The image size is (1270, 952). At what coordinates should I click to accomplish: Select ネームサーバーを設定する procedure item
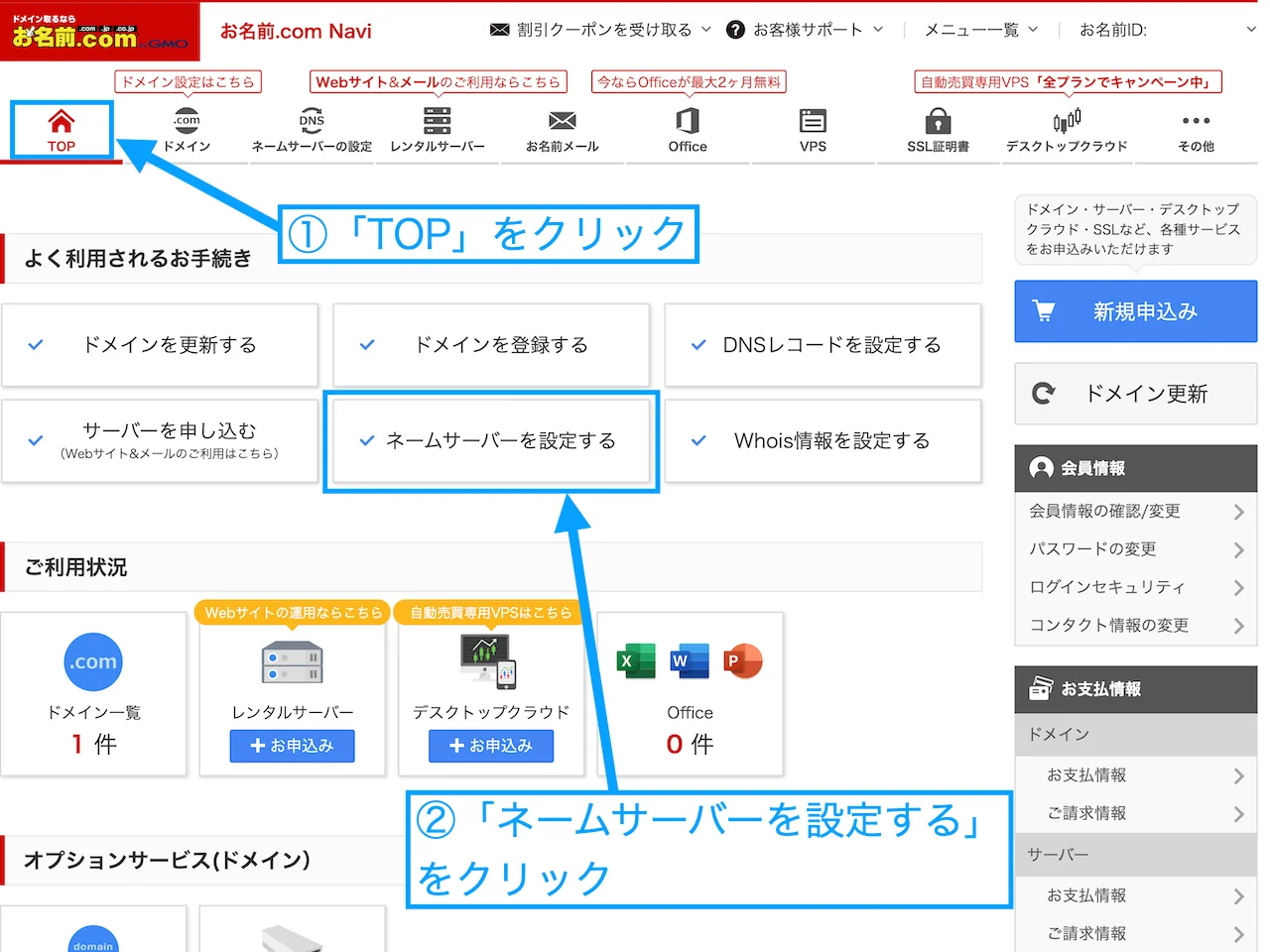pyautogui.click(x=490, y=441)
